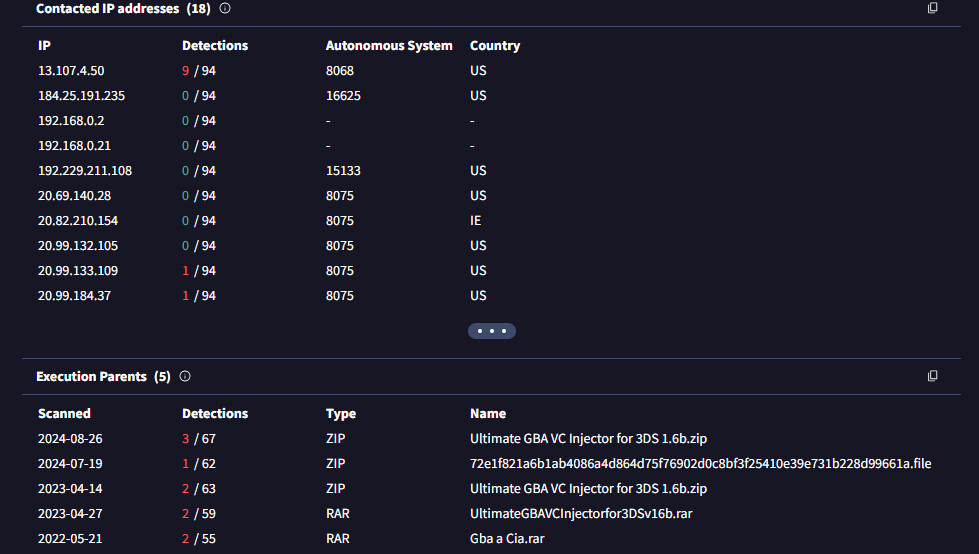Image resolution: width=979 pixels, height=554 pixels.
Task: Open IP address 20.99.133.109
Action: [x=77, y=270]
